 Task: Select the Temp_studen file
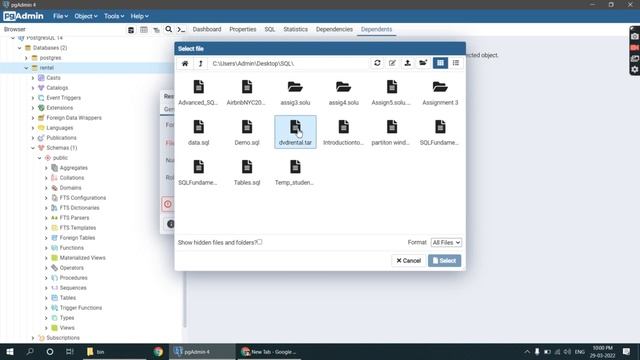295,172
